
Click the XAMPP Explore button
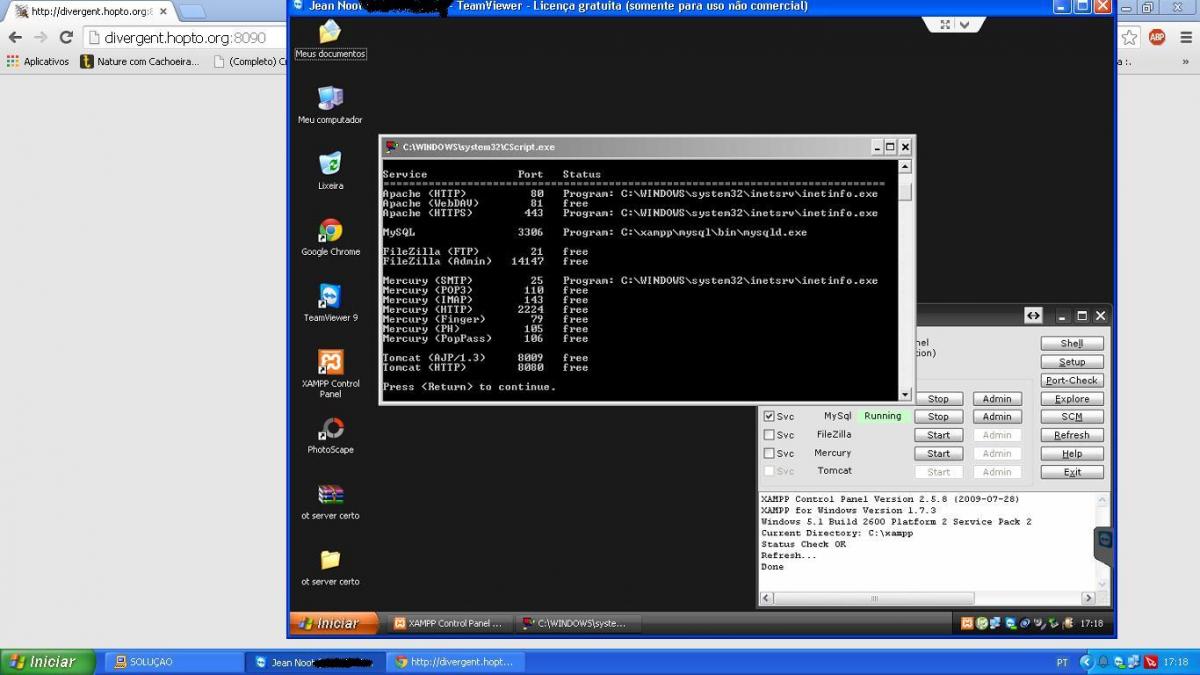coord(1072,398)
